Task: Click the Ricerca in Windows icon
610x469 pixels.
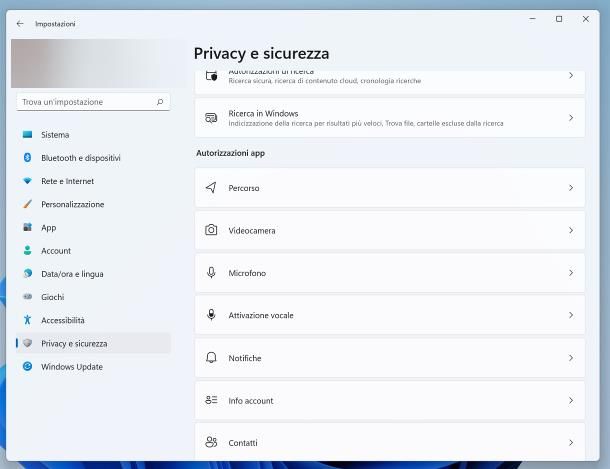Action: point(211,117)
